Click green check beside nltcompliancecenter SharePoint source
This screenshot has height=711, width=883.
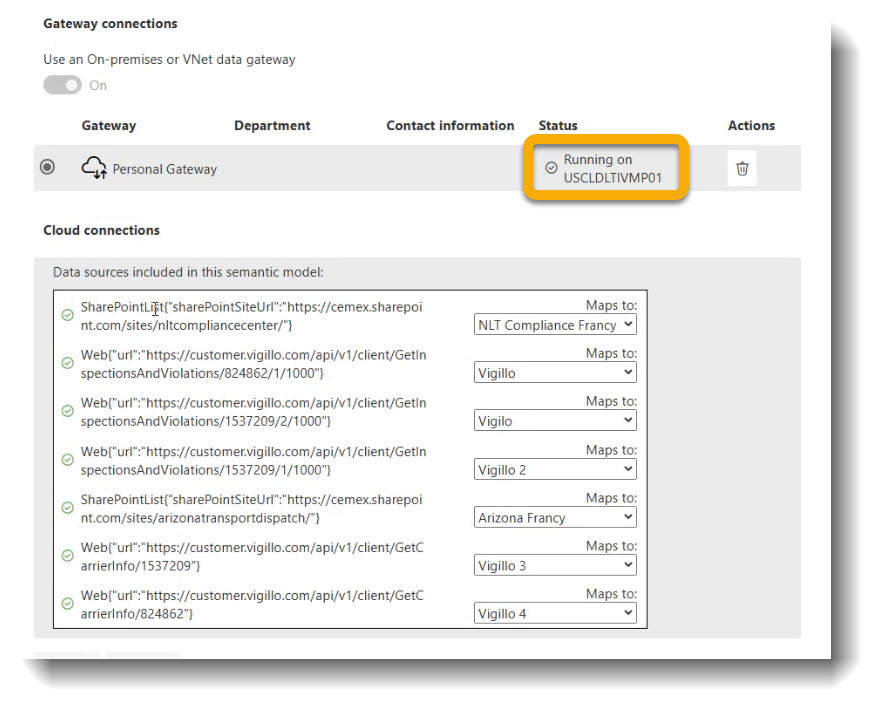point(68,315)
